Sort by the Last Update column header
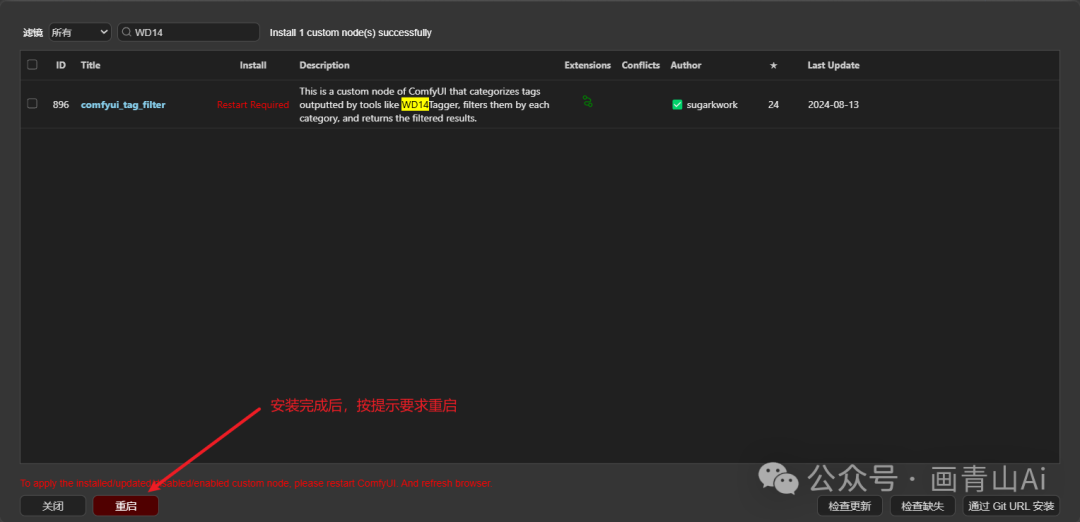1080x522 pixels. click(833, 65)
